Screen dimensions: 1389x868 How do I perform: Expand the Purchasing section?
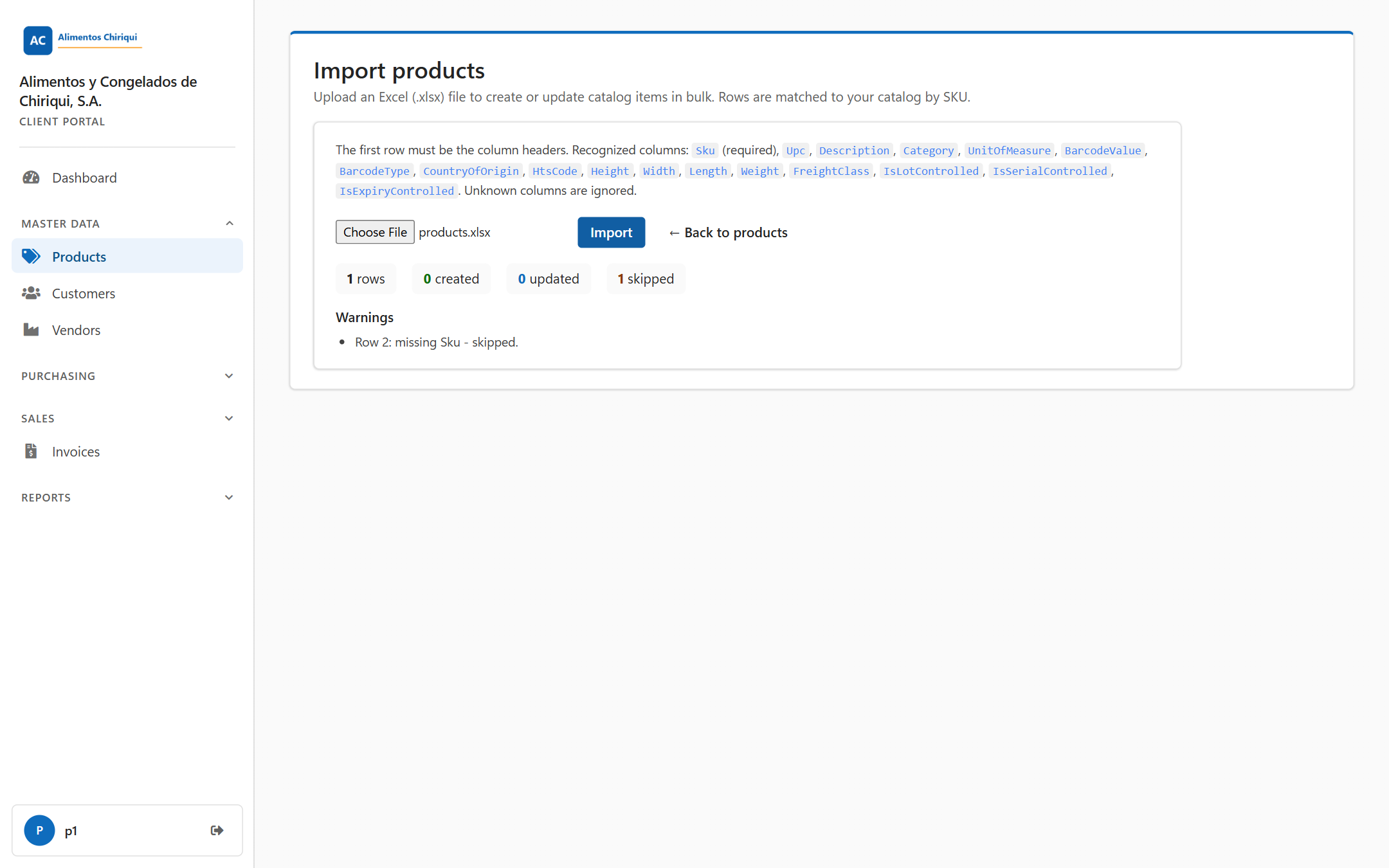[127, 376]
